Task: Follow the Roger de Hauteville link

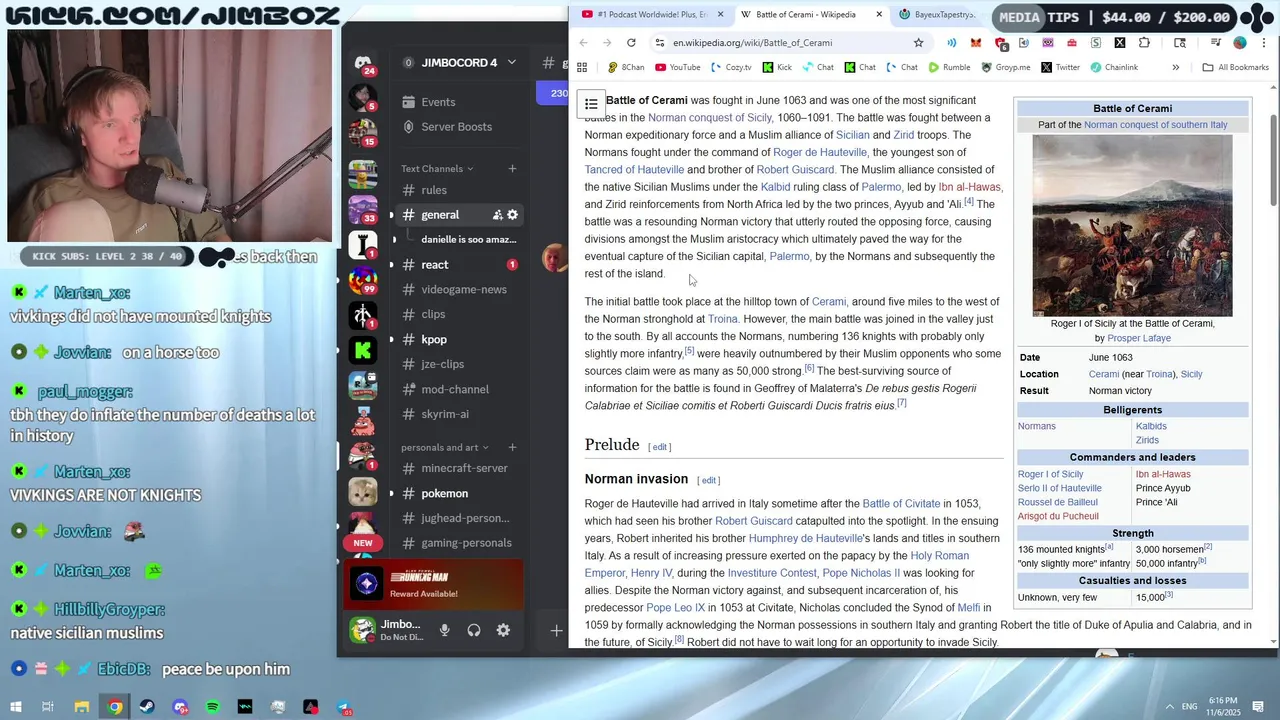Action: point(819,152)
